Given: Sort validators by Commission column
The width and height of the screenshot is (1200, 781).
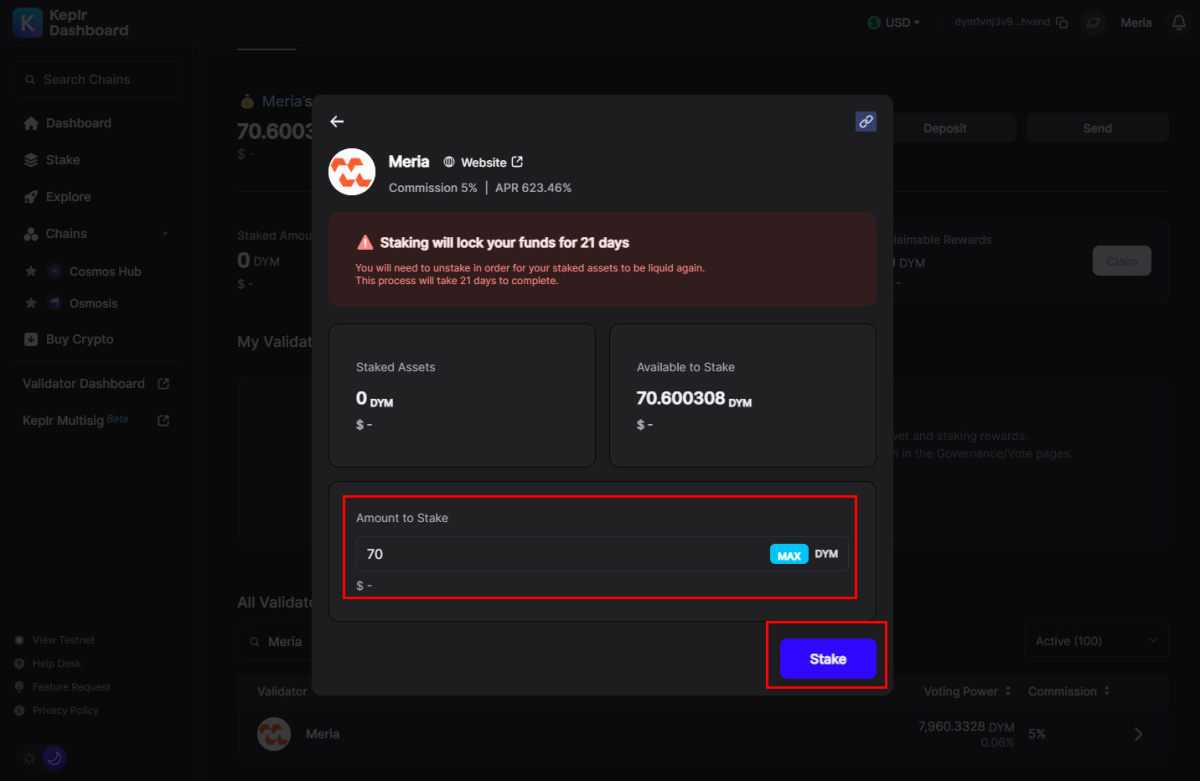Looking at the screenshot, I should click(x=1069, y=691).
